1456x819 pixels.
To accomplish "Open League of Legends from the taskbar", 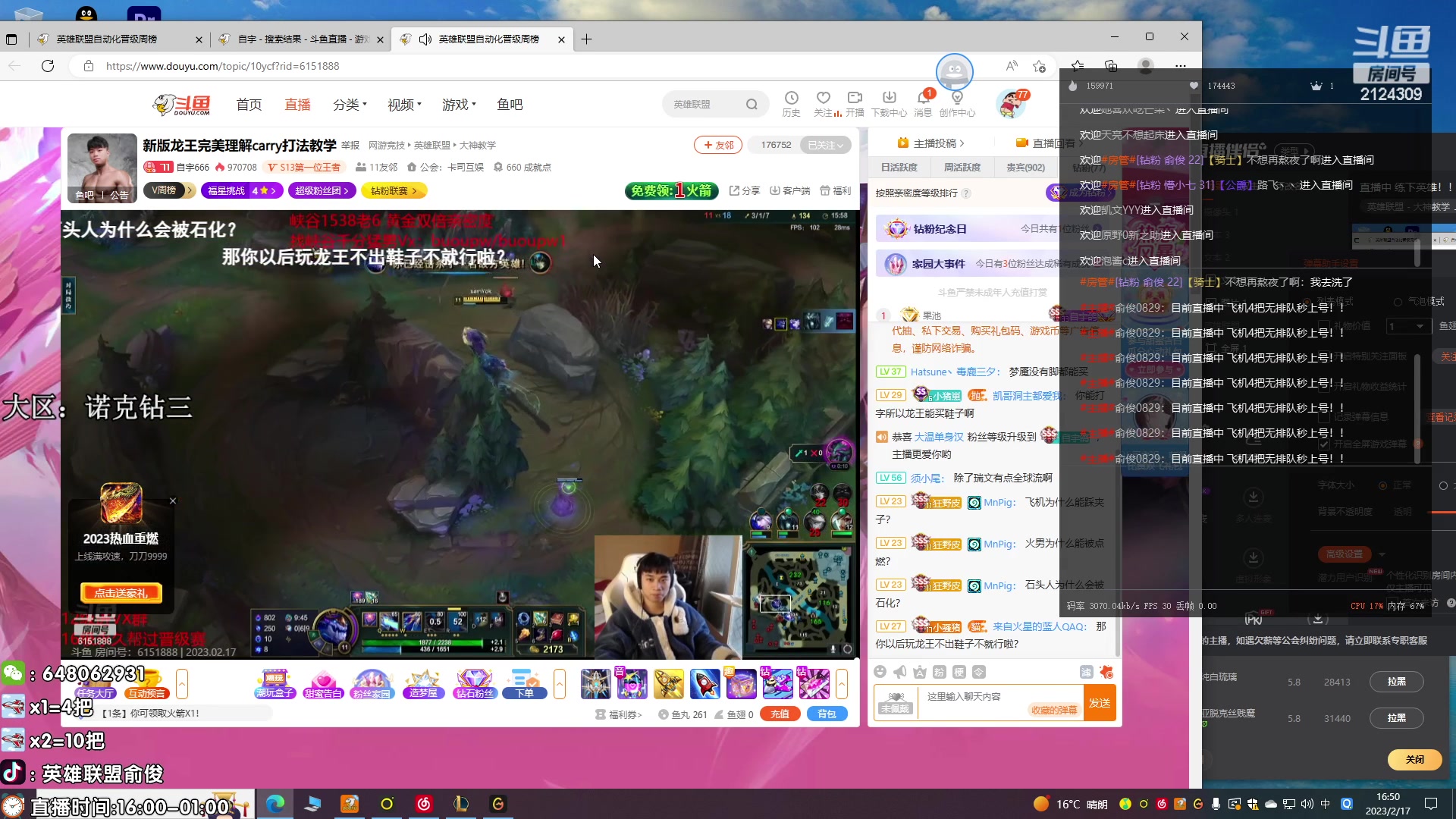I will [461, 804].
